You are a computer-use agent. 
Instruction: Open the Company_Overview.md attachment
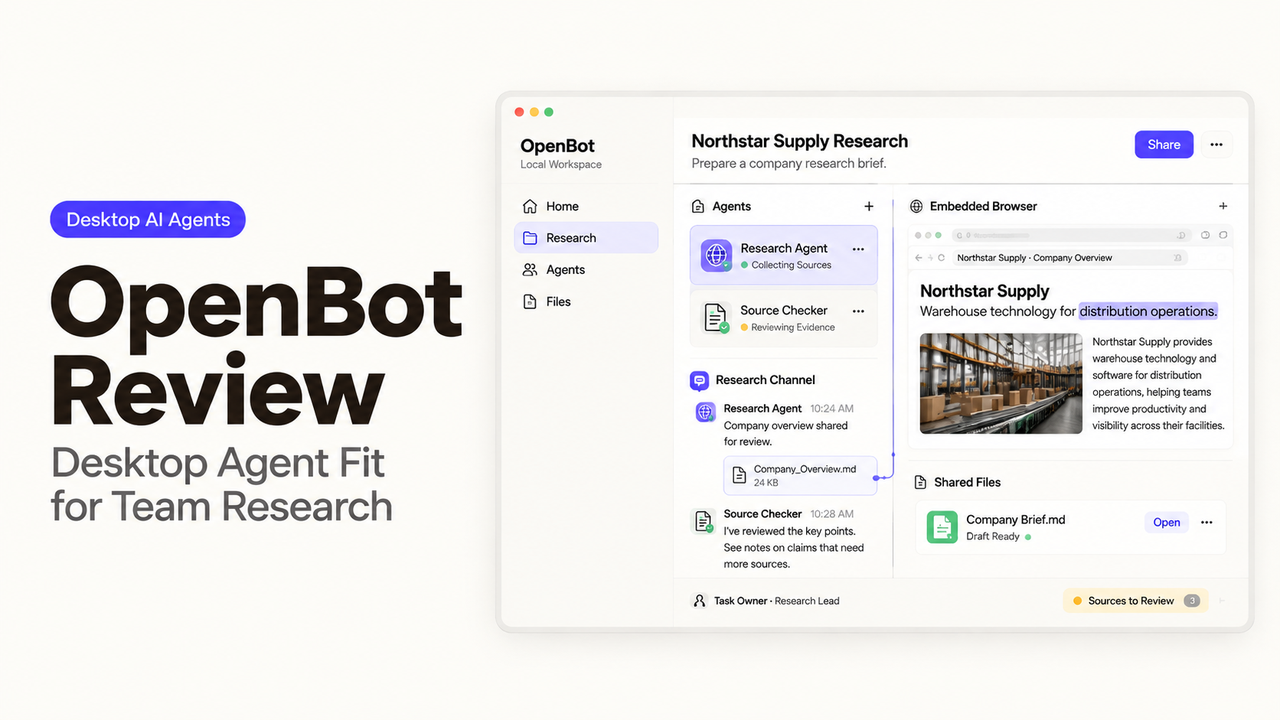pos(800,475)
